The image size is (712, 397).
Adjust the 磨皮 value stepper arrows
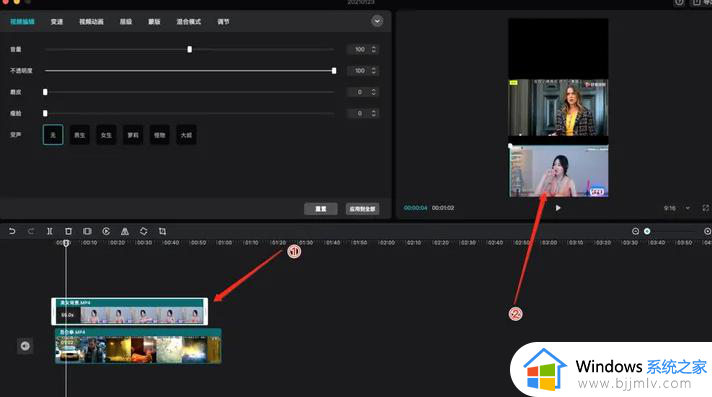pyautogui.click(x=374, y=92)
